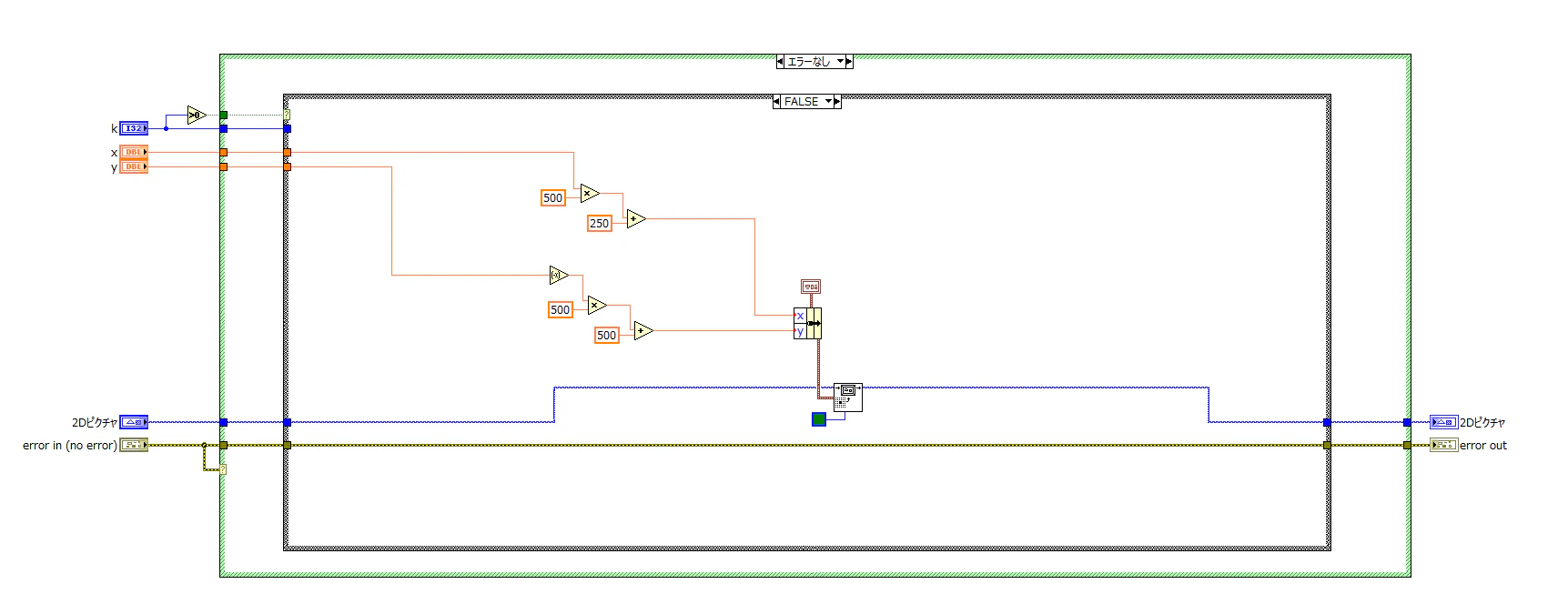
Task: Select the x DBL control terminal
Action: (x=134, y=152)
